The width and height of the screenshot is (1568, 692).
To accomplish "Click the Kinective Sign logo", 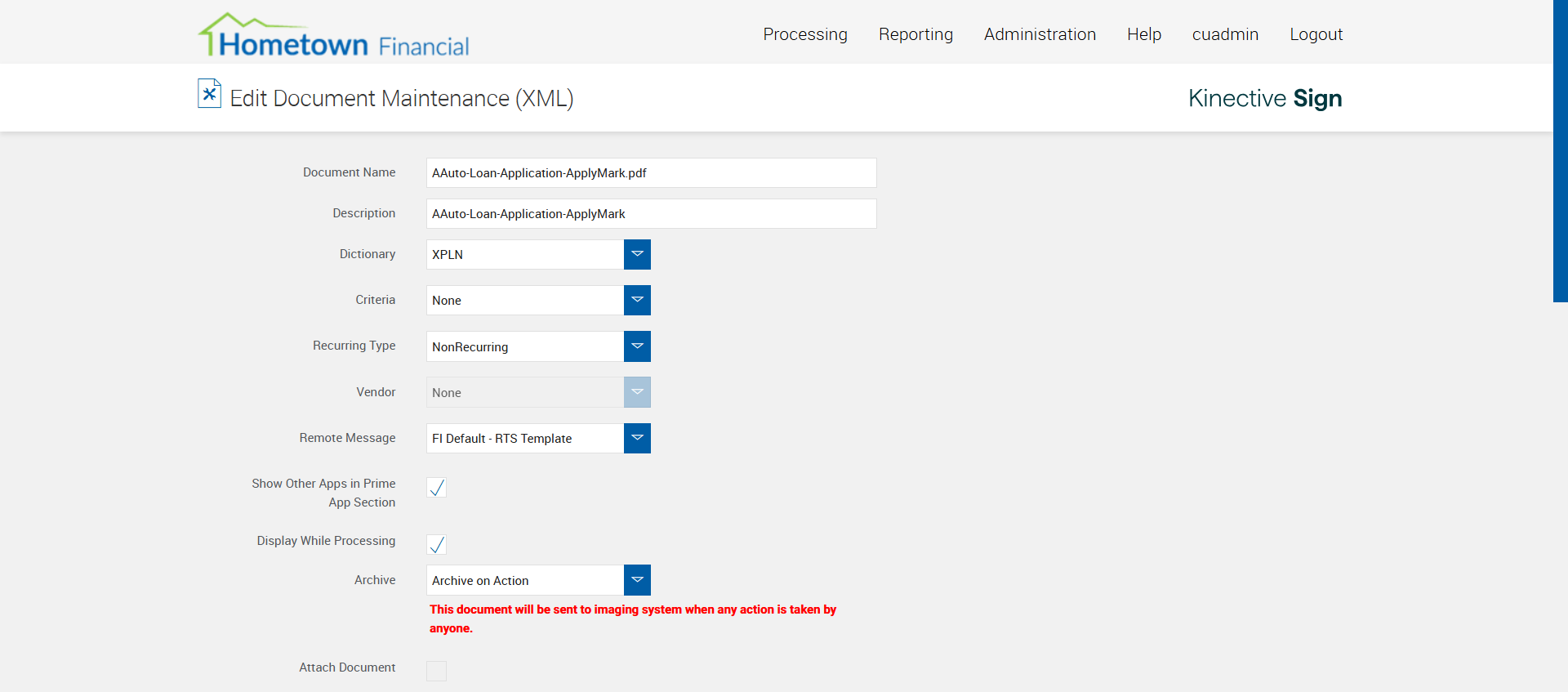I will click(1264, 98).
